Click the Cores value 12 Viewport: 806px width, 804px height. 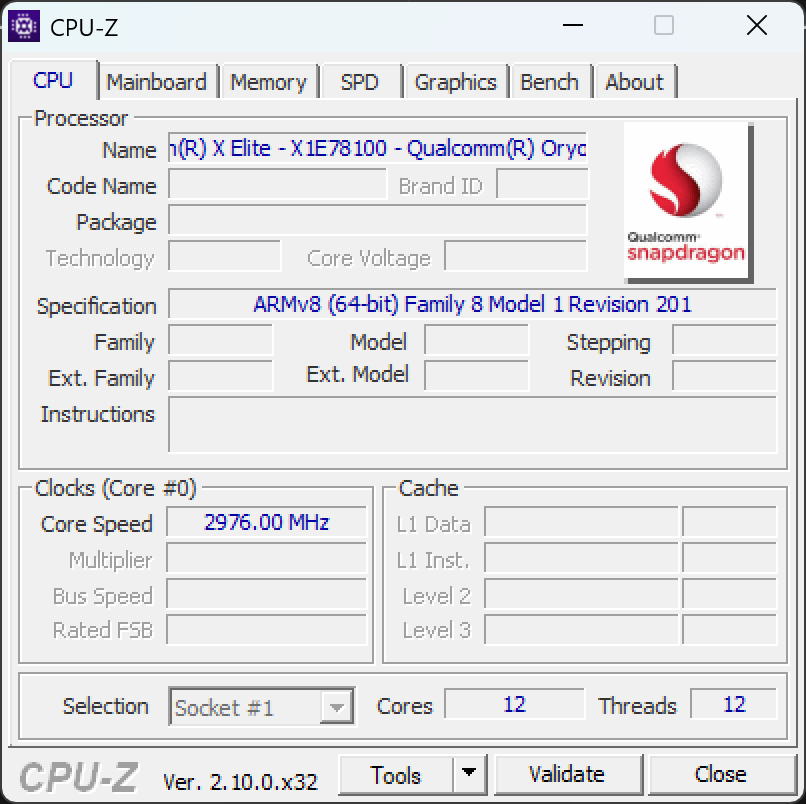[x=514, y=704]
